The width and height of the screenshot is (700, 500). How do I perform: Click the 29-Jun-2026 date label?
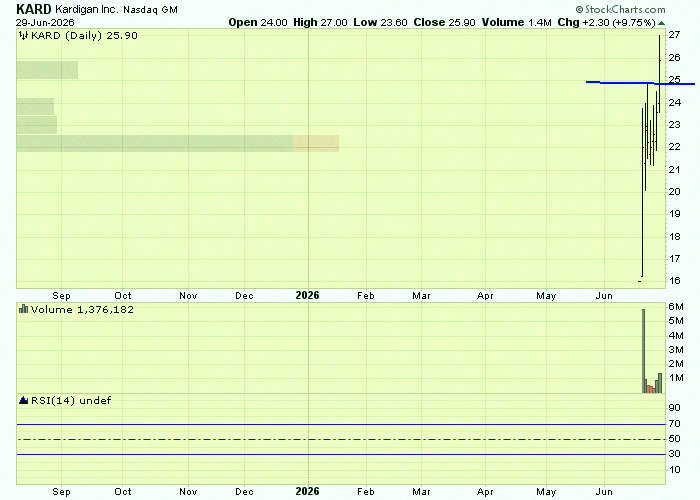click(x=45, y=22)
